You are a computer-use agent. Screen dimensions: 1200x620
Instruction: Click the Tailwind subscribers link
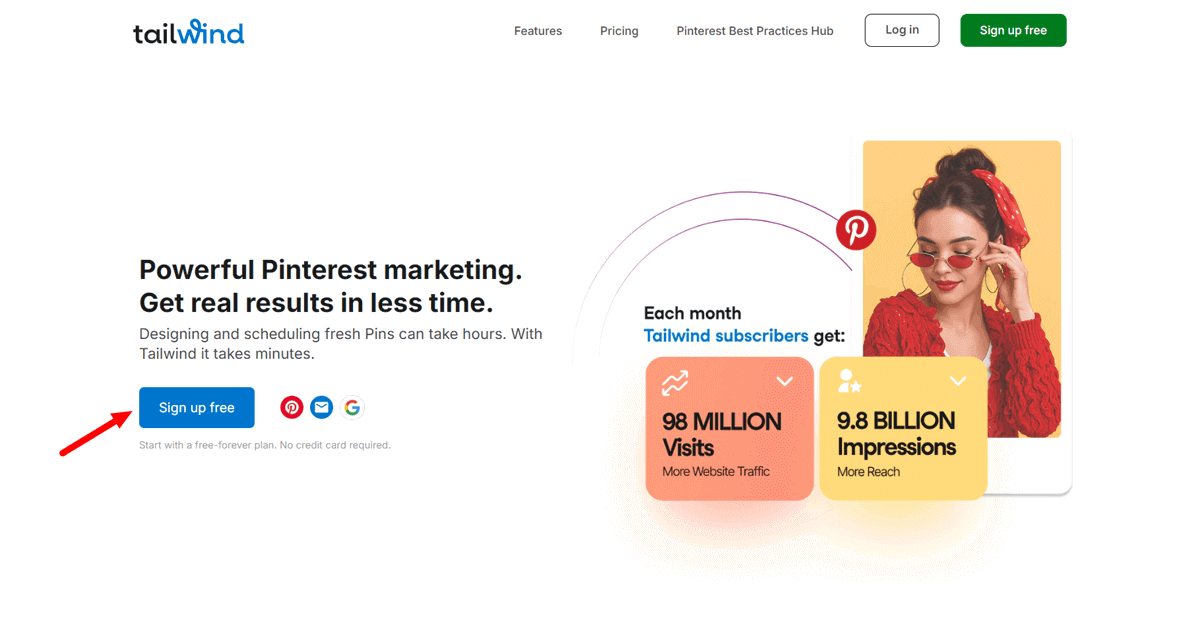point(727,335)
